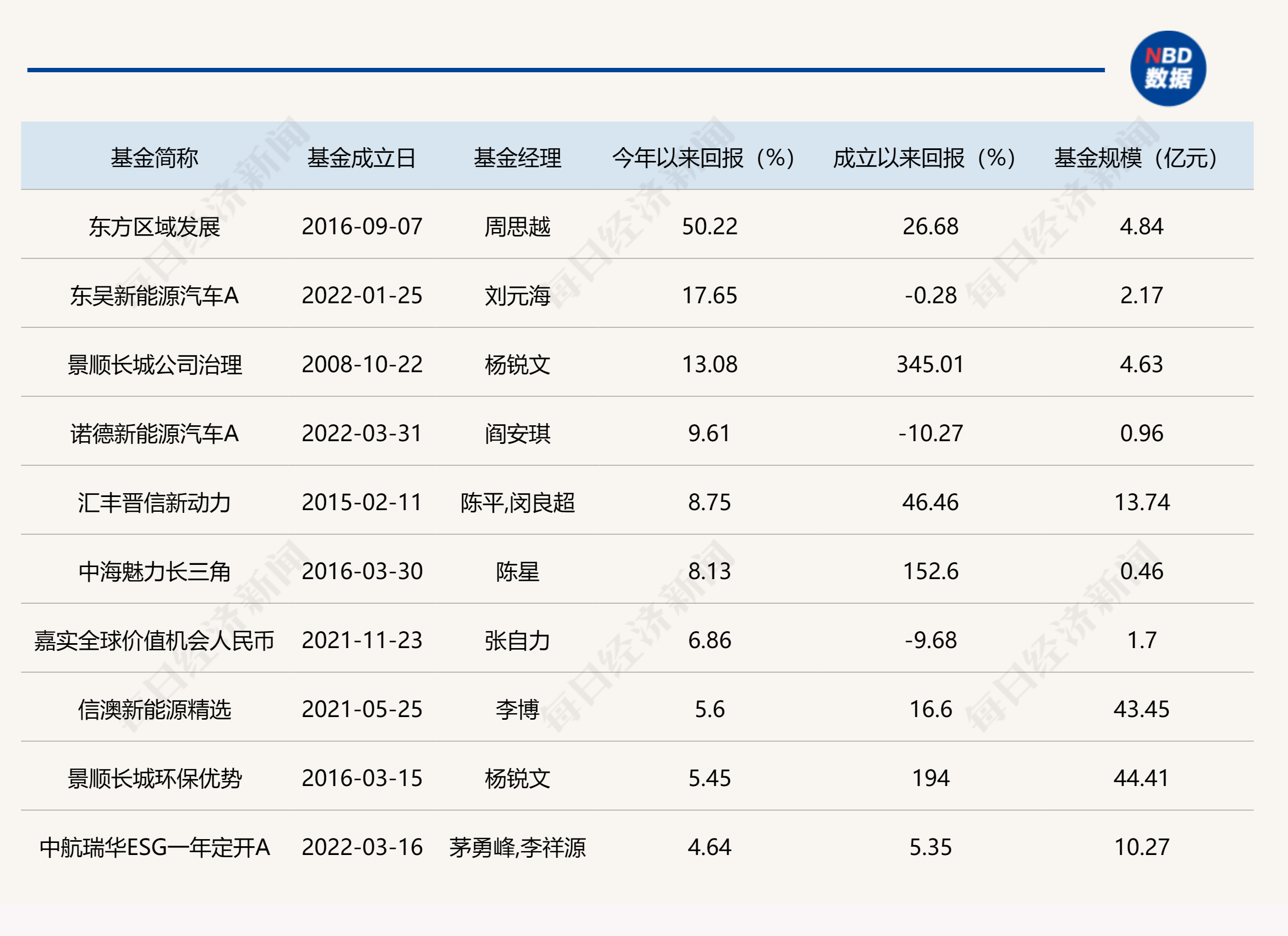Select manager 陈平,闵良超 cell
Image resolution: width=1288 pixels, height=936 pixels.
517,502
